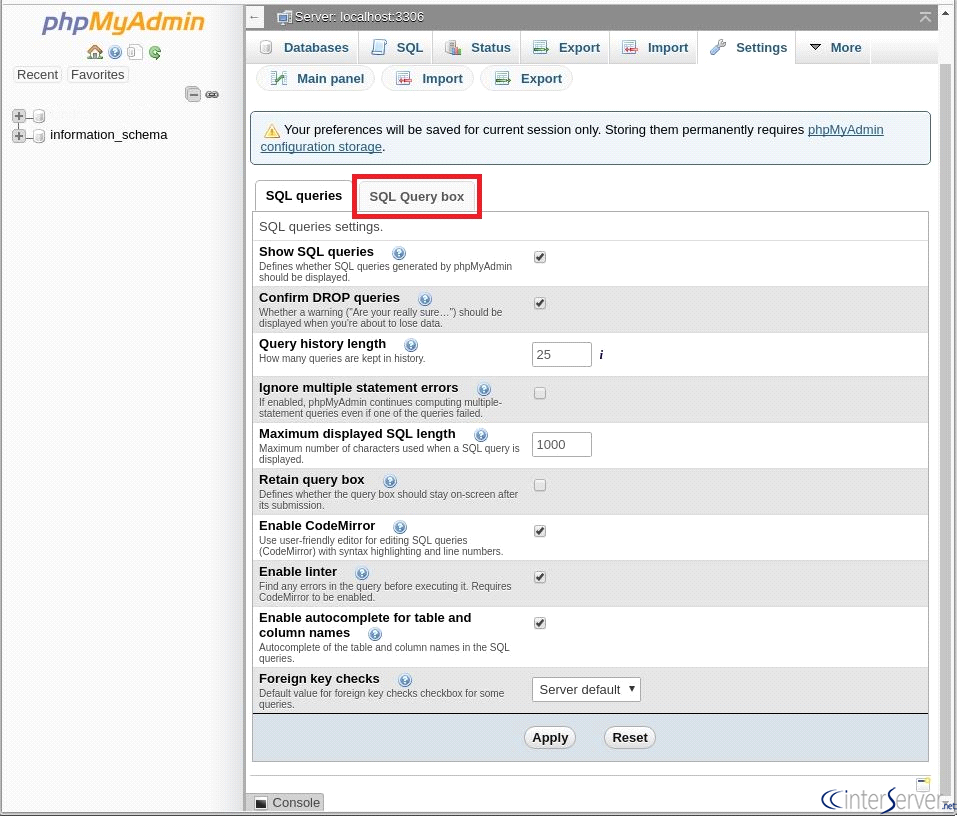Follow the phpMyAdmin configuration storage link
The width and height of the screenshot is (957, 816).
coord(572,138)
